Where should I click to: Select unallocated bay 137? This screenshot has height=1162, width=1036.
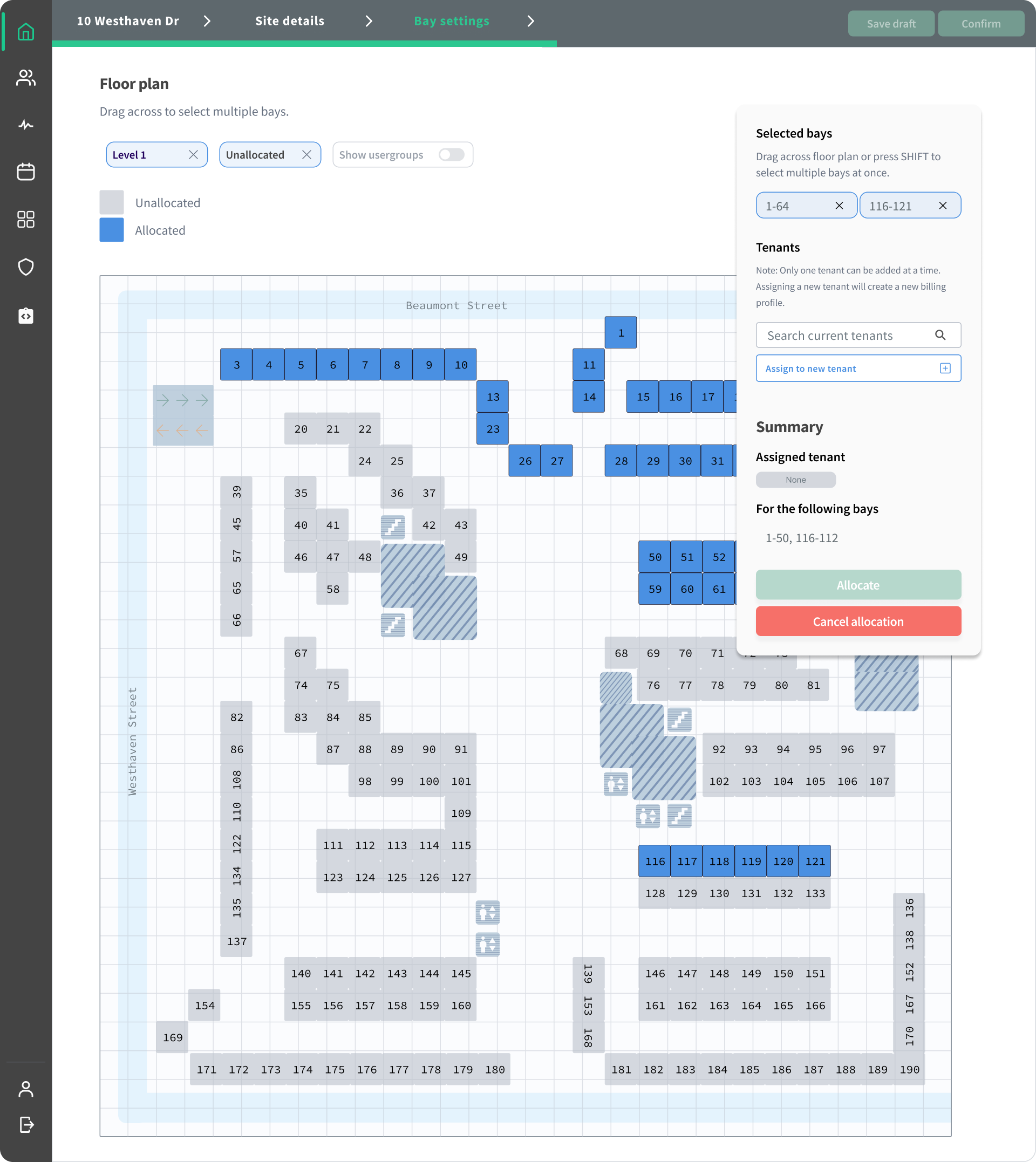click(236, 941)
